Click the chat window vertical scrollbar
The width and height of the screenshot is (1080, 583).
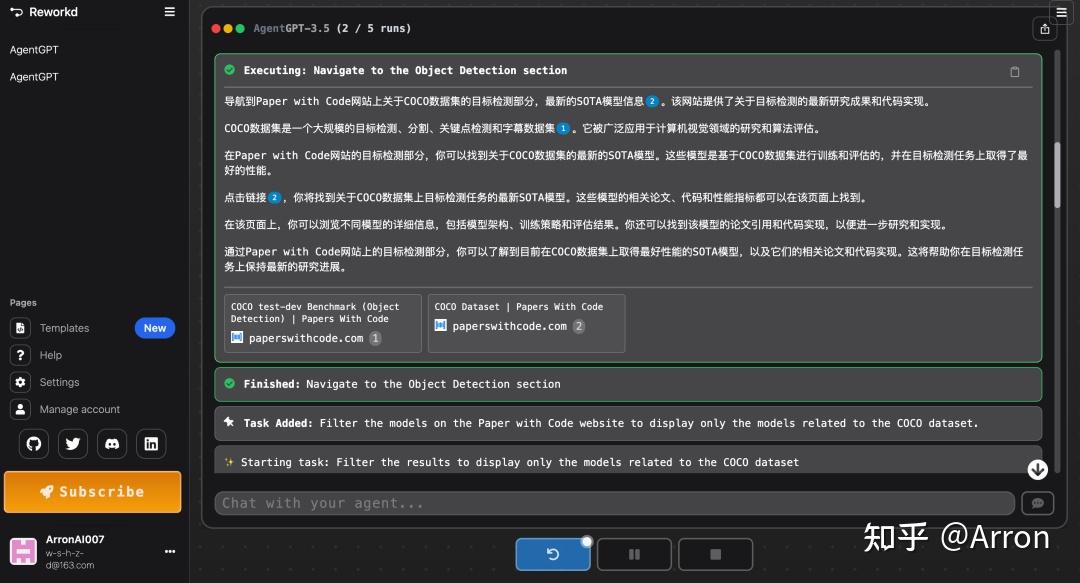click(x=1057, y=175)
